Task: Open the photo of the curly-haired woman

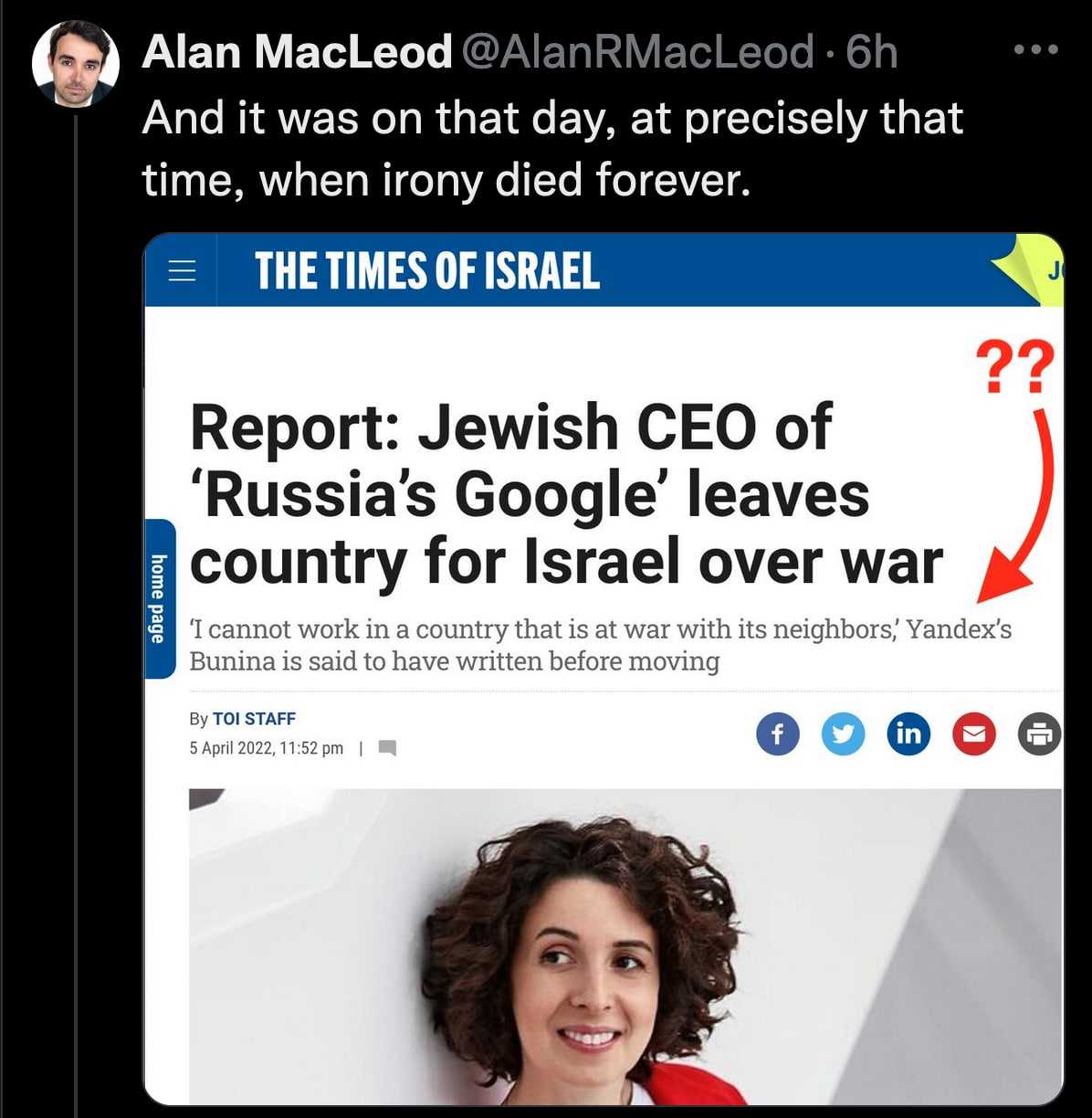Action: pyautogui.click(x=625, y=946)
